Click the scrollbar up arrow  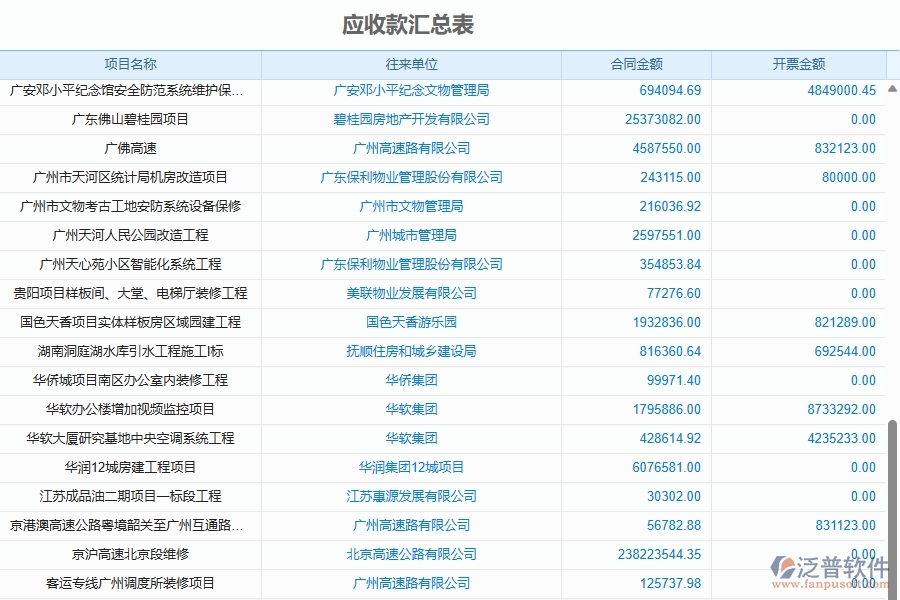(x=891, y=89)
